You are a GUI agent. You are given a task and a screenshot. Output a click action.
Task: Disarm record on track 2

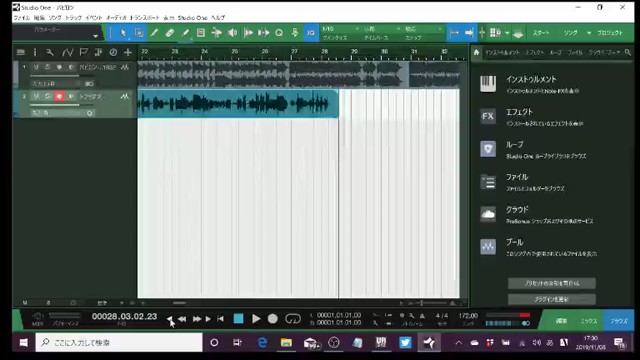tap(59, 96)
